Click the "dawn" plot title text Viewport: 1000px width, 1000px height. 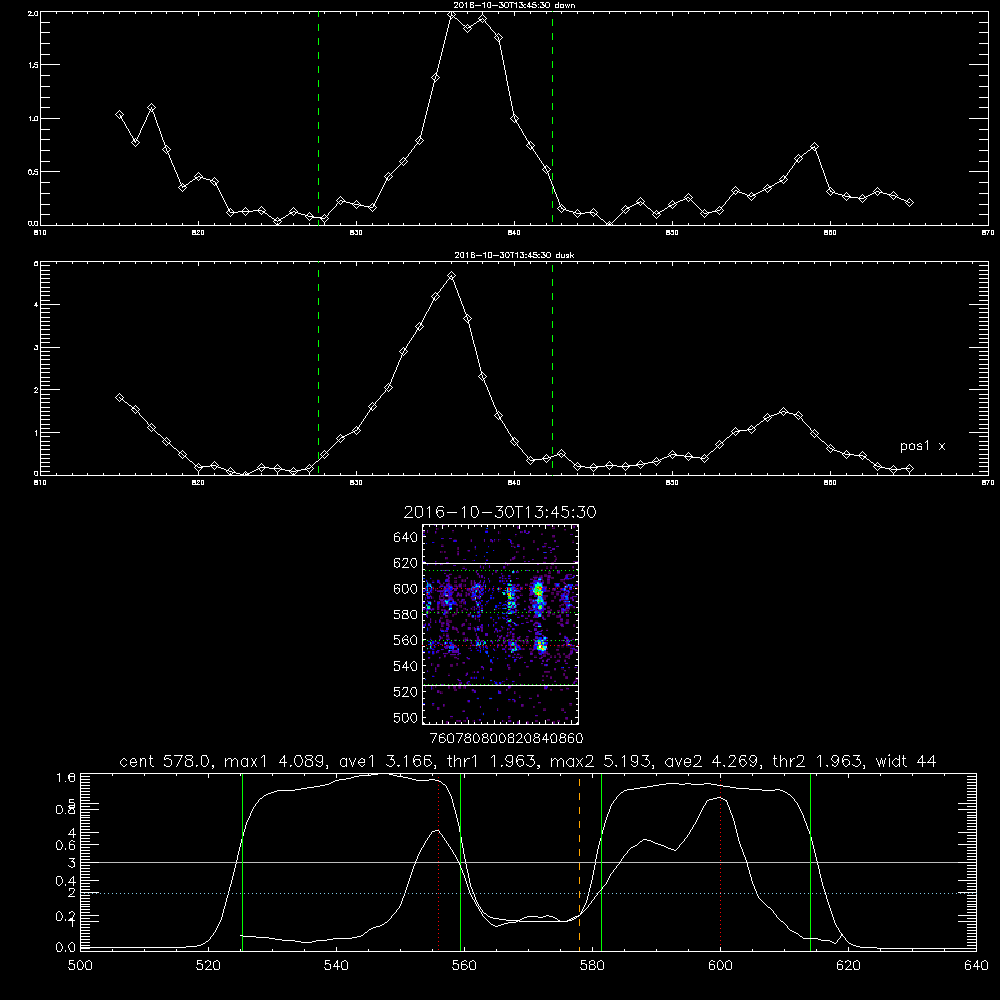[x=513, y=5]
